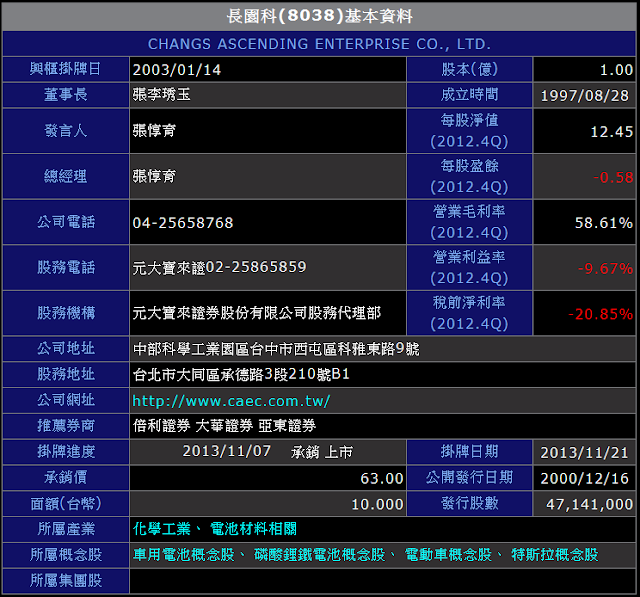Open the 電池材料相關 industry link
Screen dimensions: 640x597
[x=253, y=529]
